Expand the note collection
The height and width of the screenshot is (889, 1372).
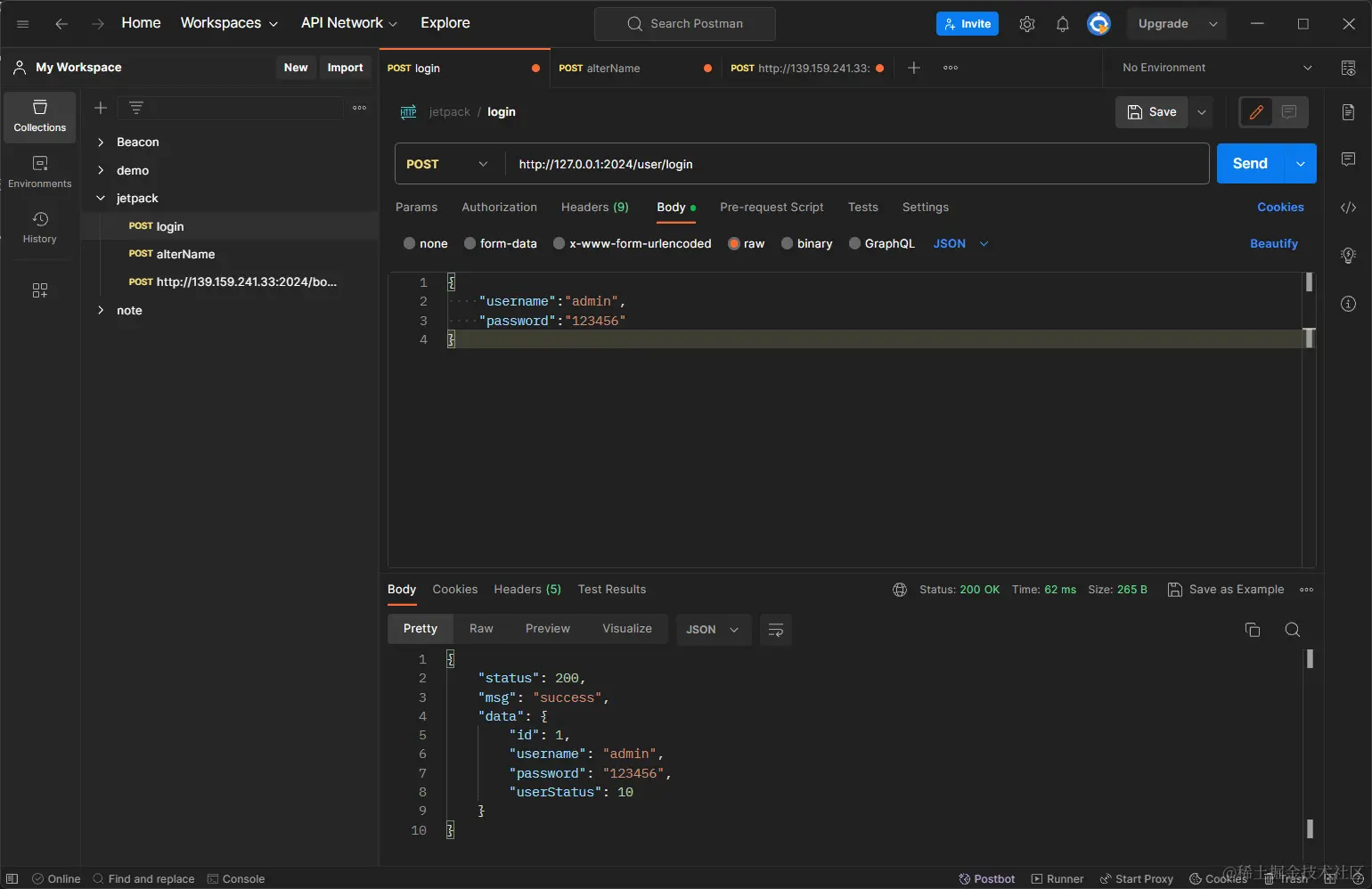click(x=101, y=311)
